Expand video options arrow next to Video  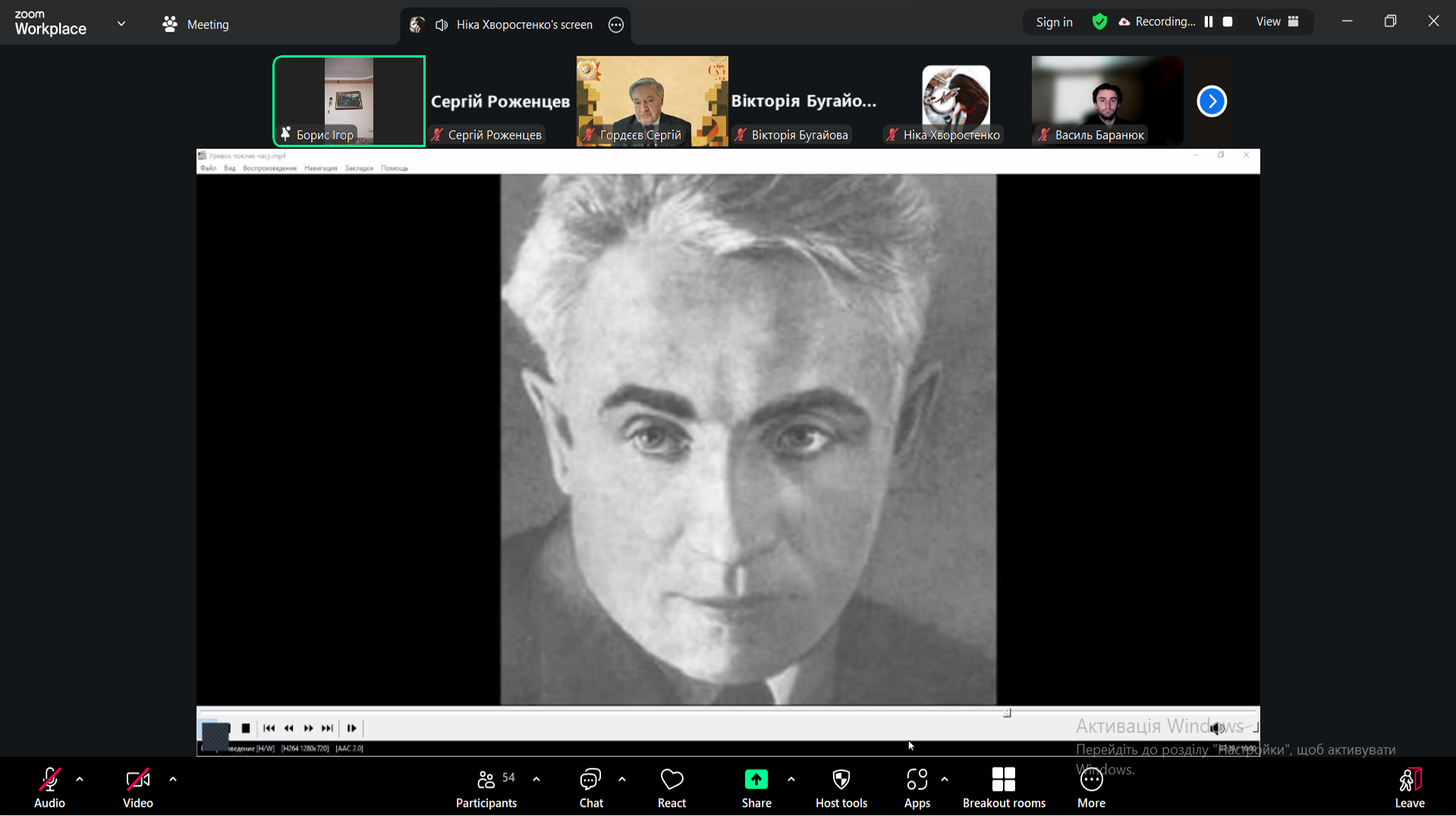pos(173,780)
